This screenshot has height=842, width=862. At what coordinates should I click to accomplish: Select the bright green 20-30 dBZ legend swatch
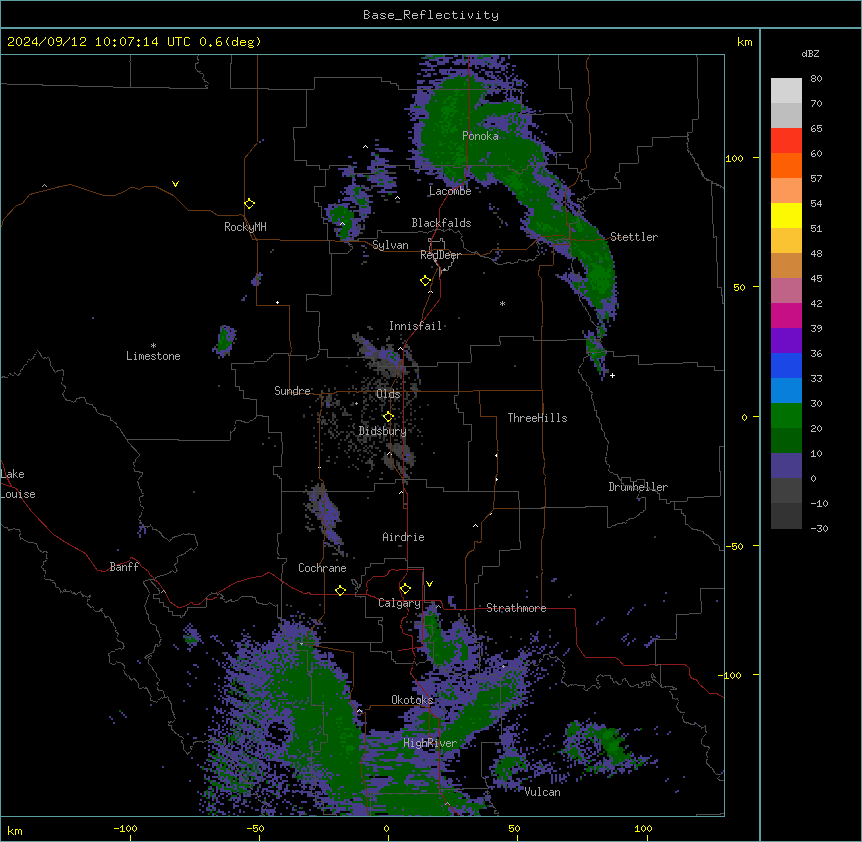click(786, 416)
